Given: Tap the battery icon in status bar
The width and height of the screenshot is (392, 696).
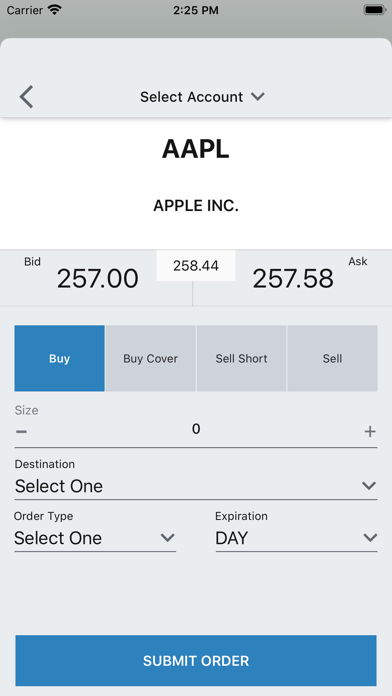Looking at the screenshot, I should (x=375, y=10).
